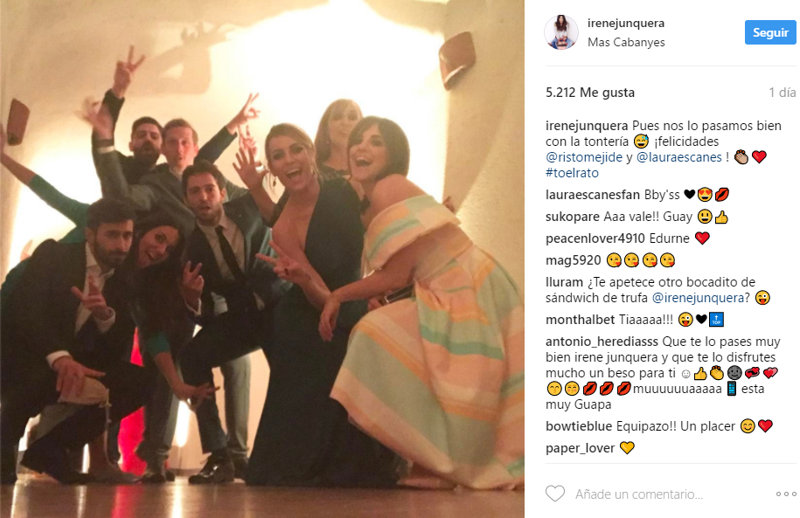This screenshot has height=518, width=800.
Task: Open the #toelrato hashtag
Action: (572, 173)
